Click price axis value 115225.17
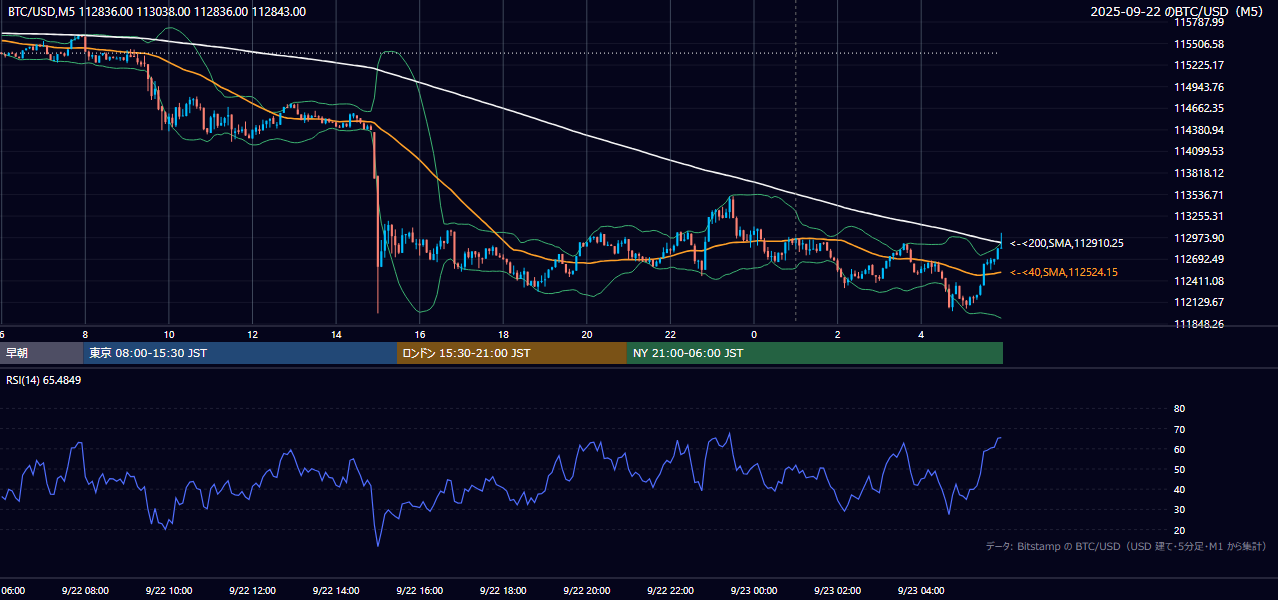Viewport: 1278px width, 600px height. point(1198,65)
